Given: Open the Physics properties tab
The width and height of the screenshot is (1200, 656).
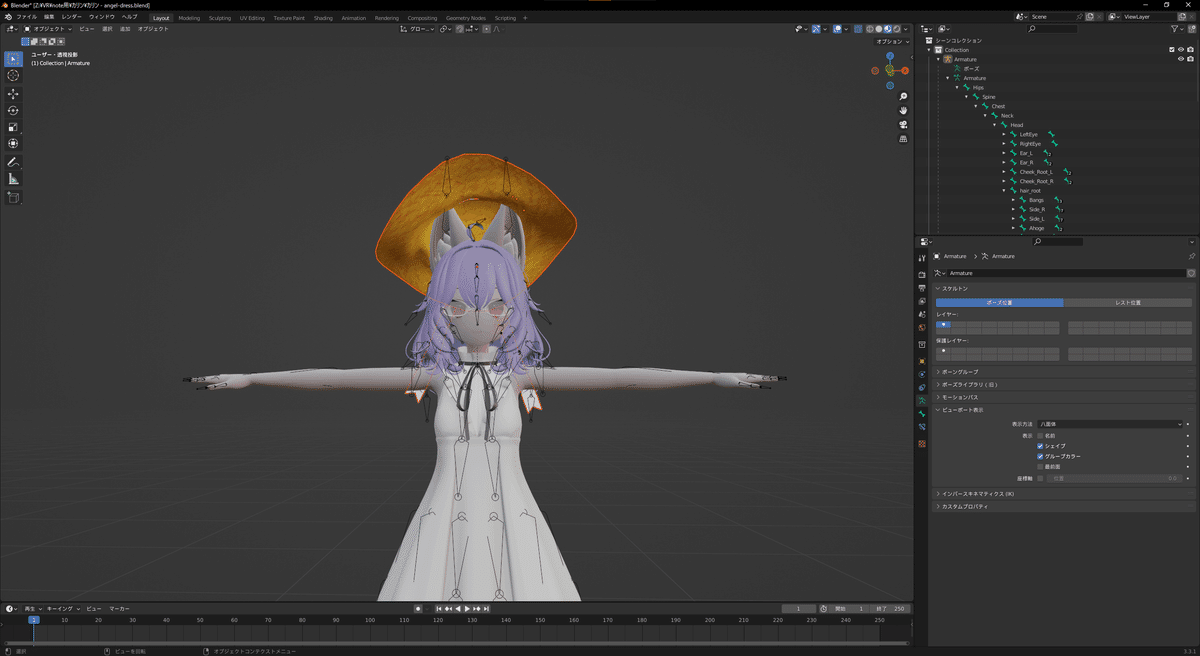Looking at the screenshot, I should [922, 374].
